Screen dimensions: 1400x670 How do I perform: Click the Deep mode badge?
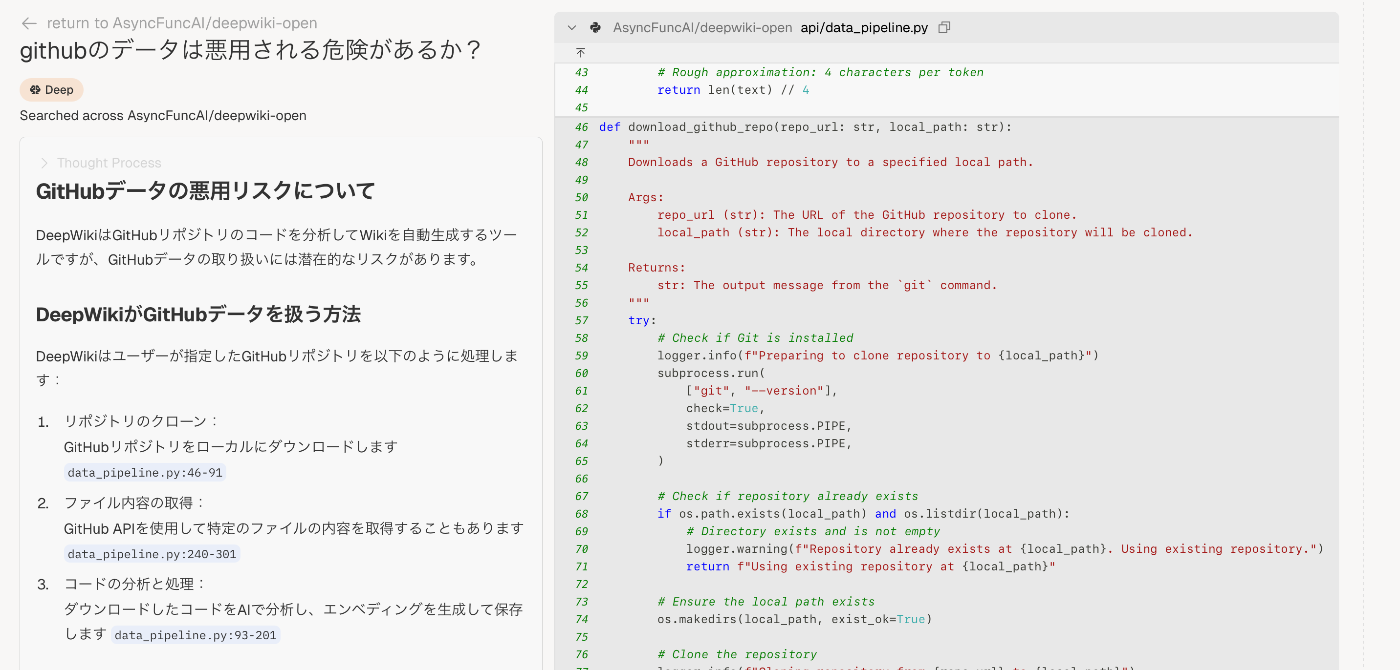point(51,90)
